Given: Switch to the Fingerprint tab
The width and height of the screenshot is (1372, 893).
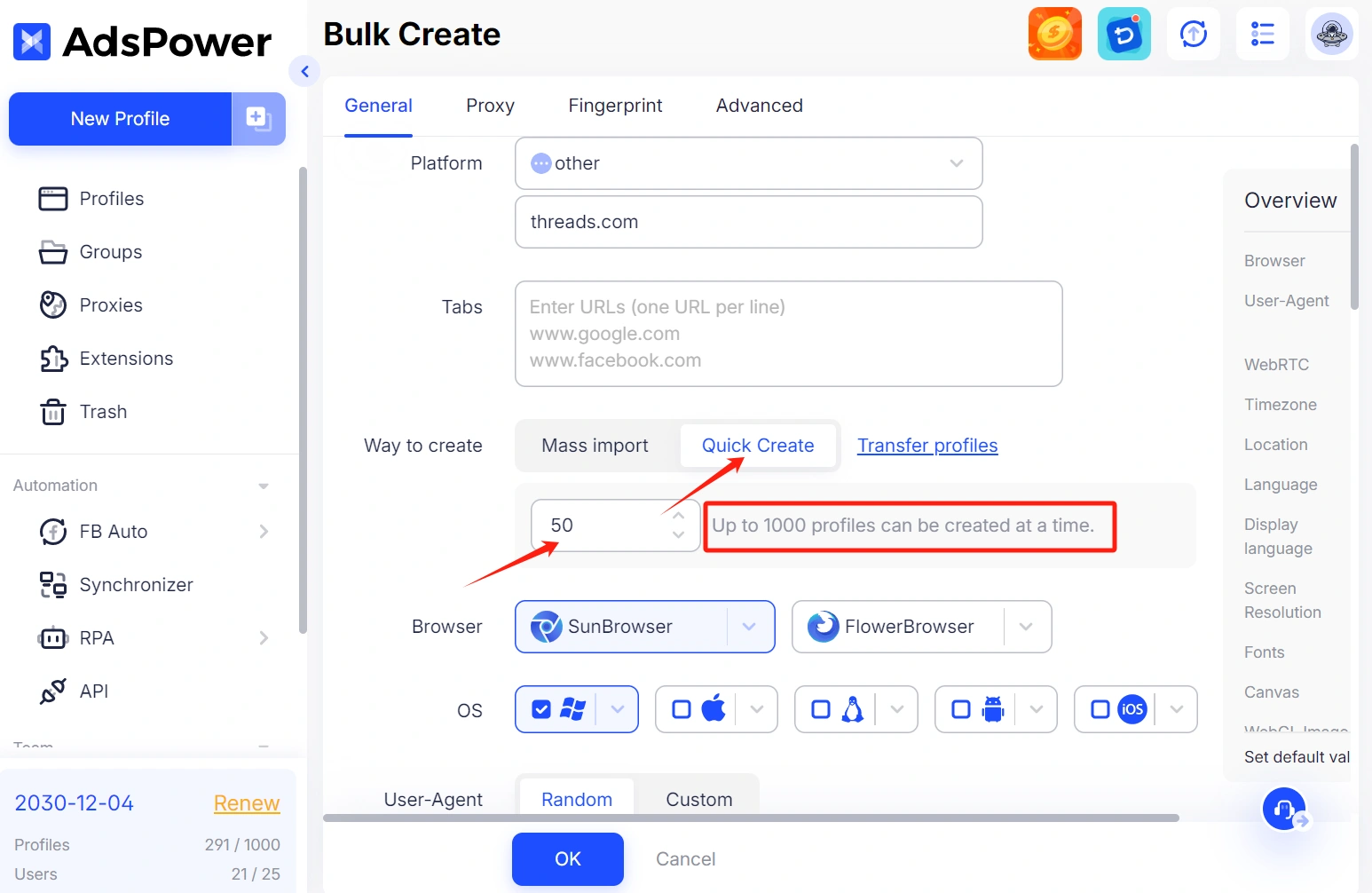Looking at the screenshot, I should 615,106.
